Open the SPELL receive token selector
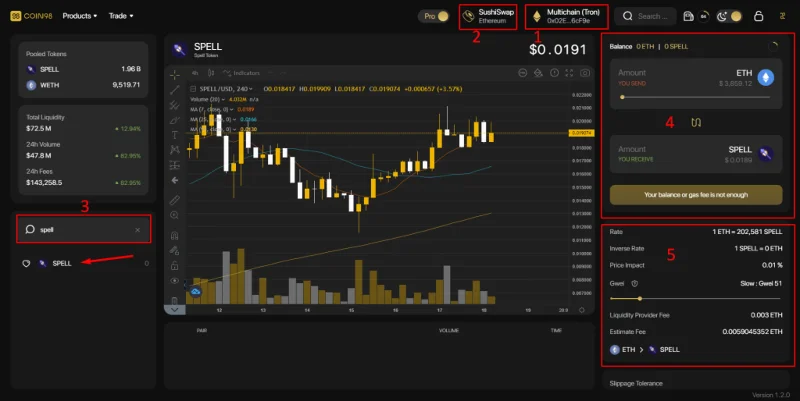The width and height of the screenshot is (800, 401). (x=751, y=153)
